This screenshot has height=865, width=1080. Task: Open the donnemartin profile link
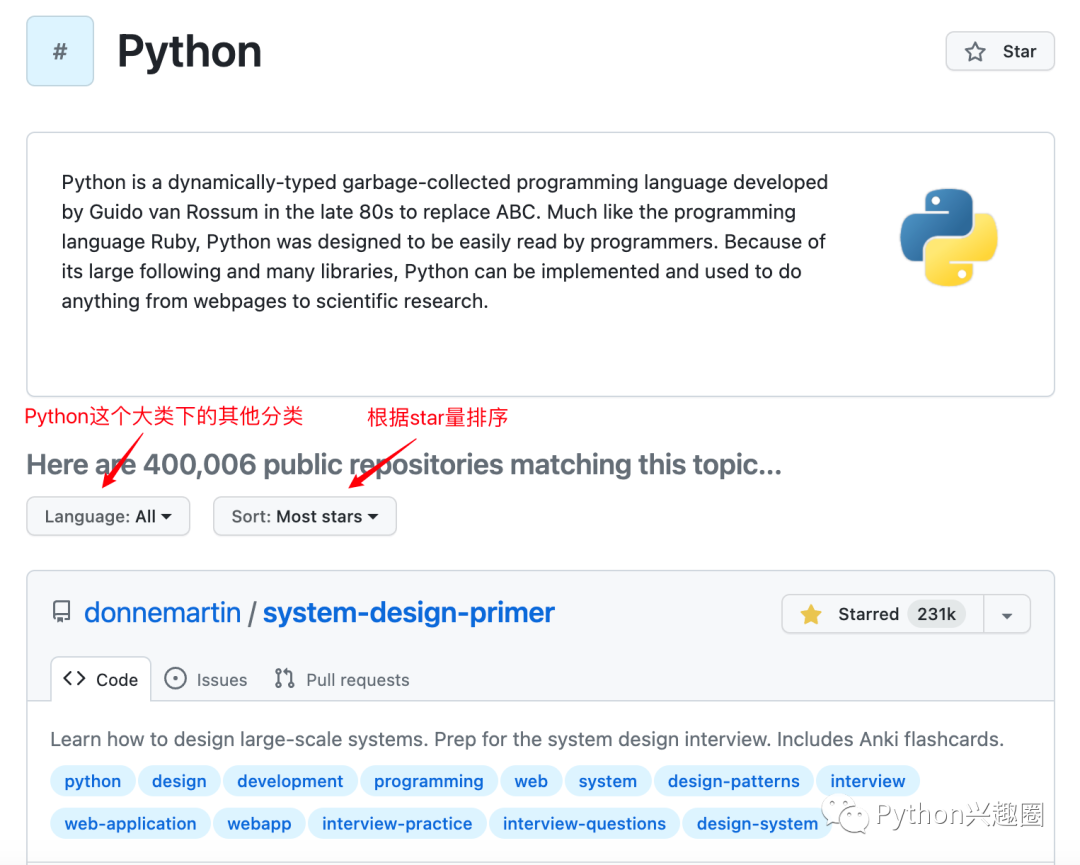click(x=163, y=612)
